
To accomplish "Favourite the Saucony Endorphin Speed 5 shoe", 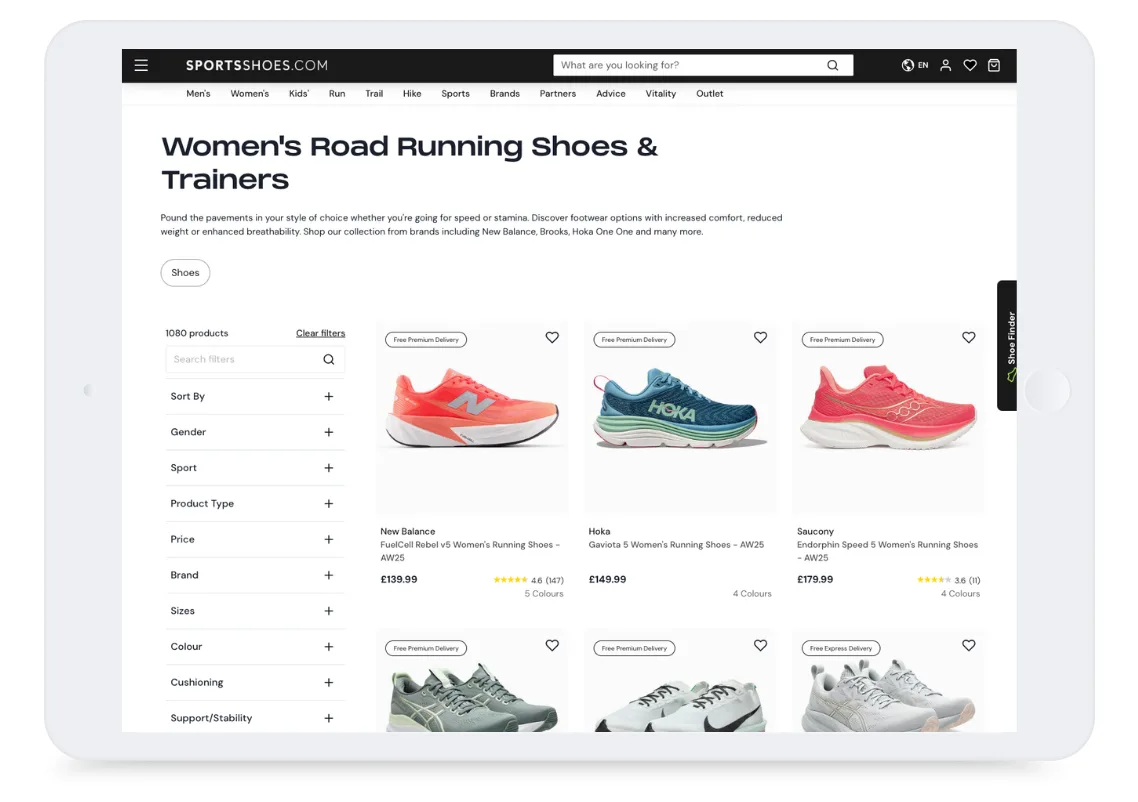I will coord(969,337).
